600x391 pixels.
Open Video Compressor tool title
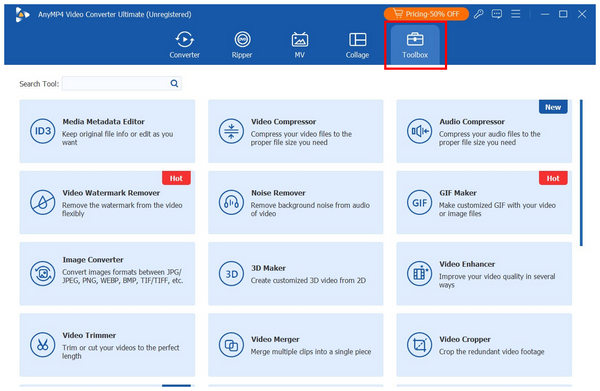284,122
